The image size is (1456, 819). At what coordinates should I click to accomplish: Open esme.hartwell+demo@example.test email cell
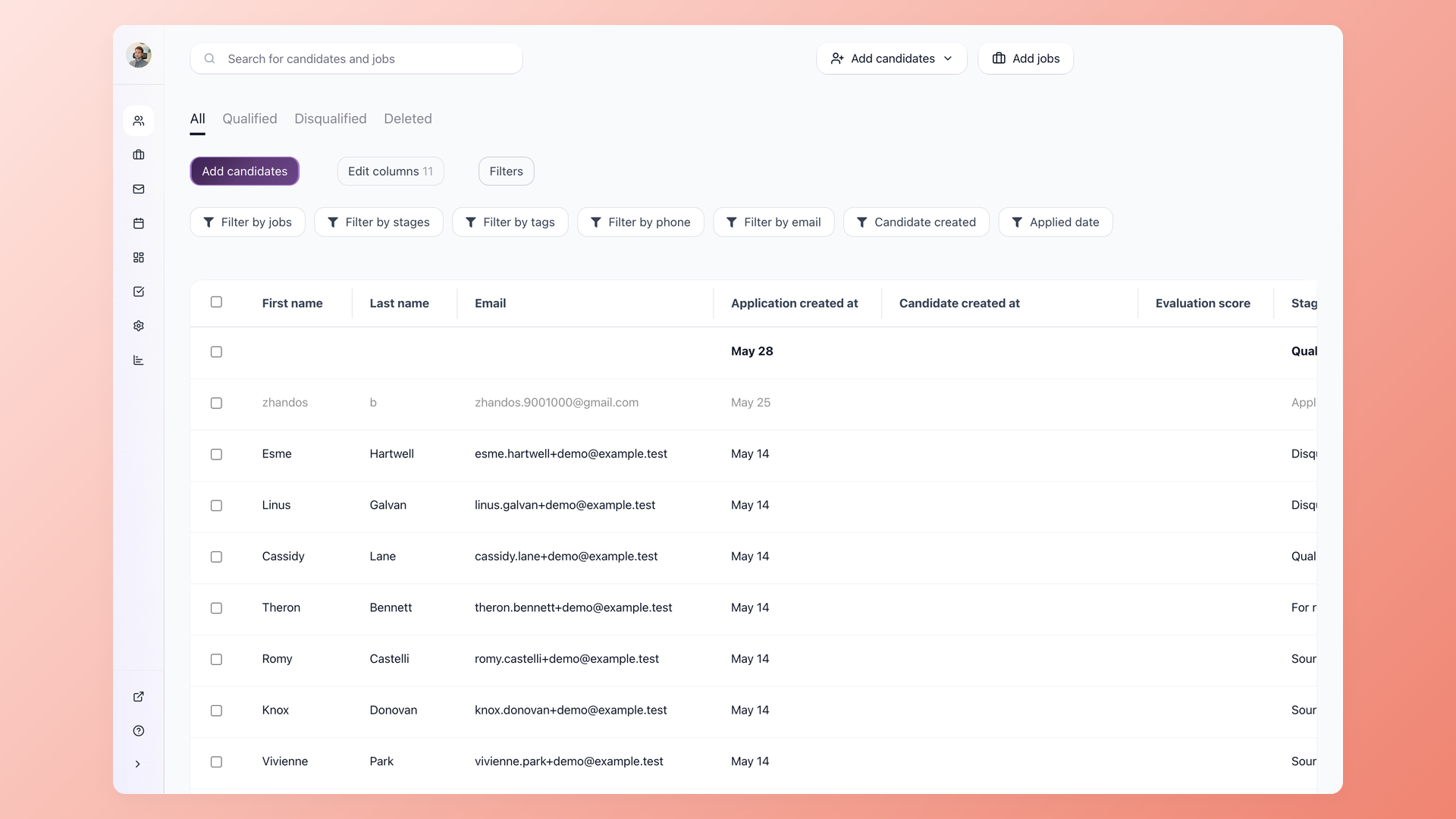point(571,454)
